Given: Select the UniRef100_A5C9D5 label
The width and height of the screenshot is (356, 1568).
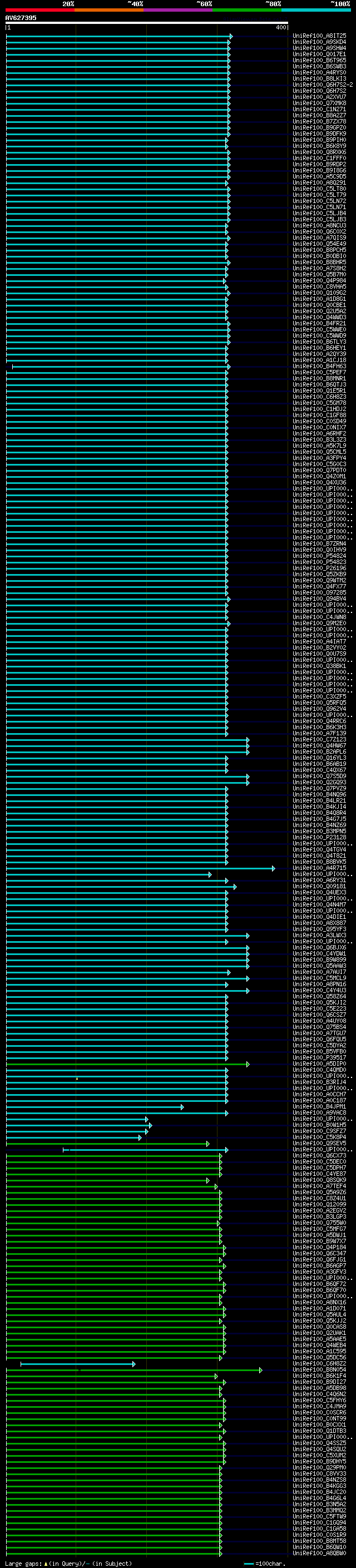Looking at the screenshot, I should (319, 176).
